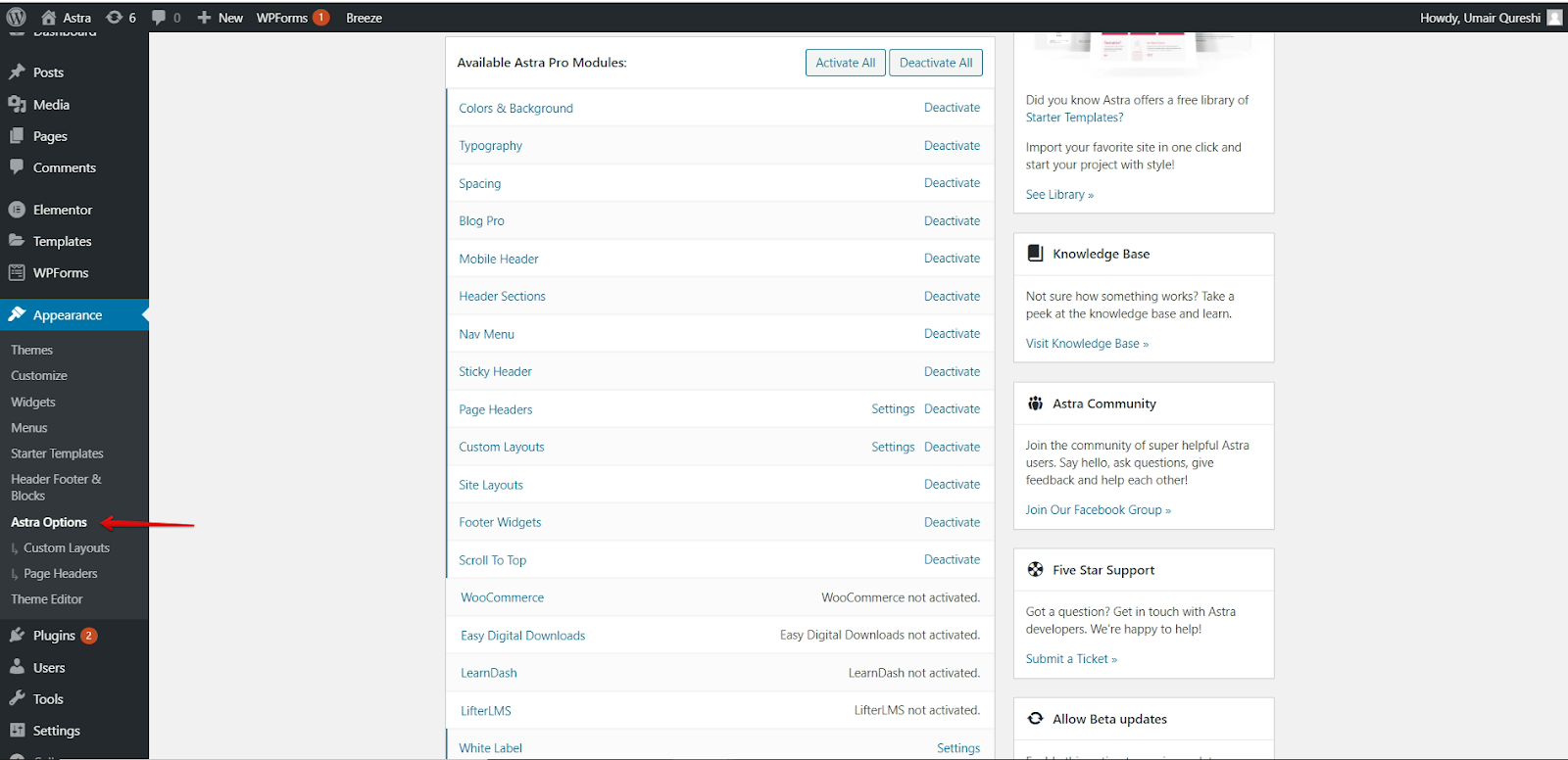Open Menus submenu item

tap(29, 428)
